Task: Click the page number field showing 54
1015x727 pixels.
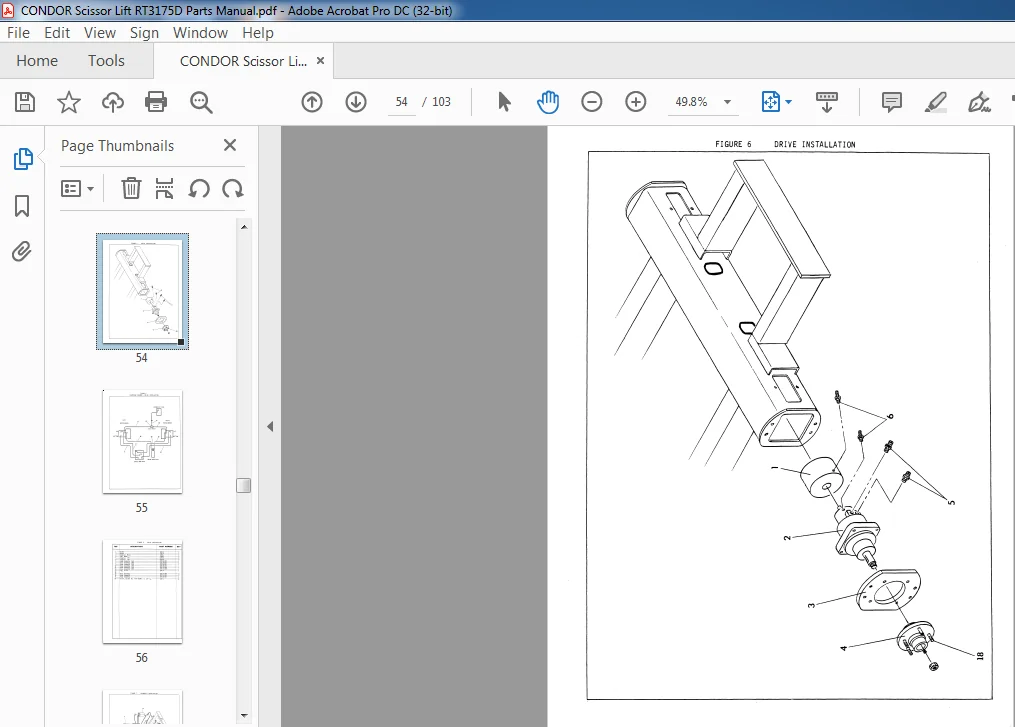Action: [401, 102]
